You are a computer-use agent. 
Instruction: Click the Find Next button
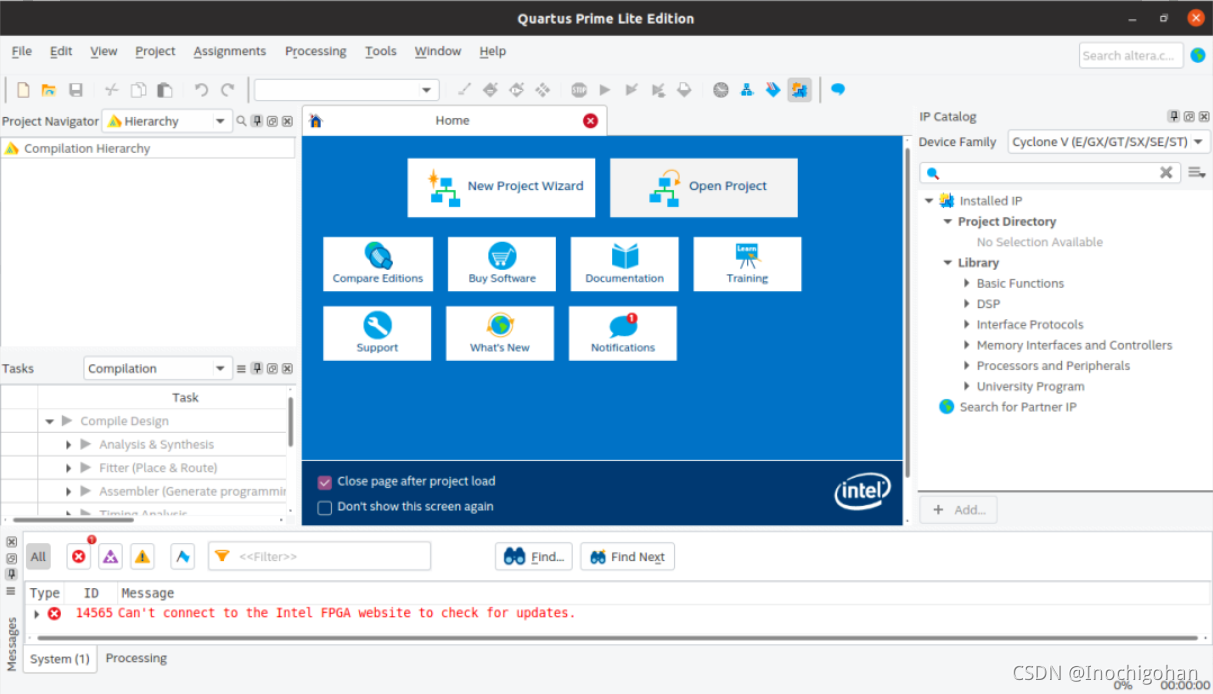coord(628,557)
